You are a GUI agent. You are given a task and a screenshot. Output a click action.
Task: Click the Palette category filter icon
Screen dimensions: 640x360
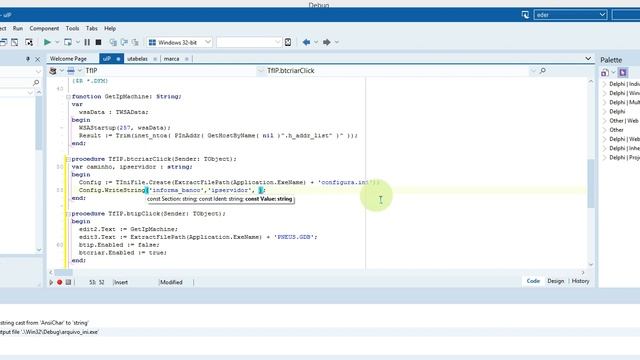click(x=605, y=73)
